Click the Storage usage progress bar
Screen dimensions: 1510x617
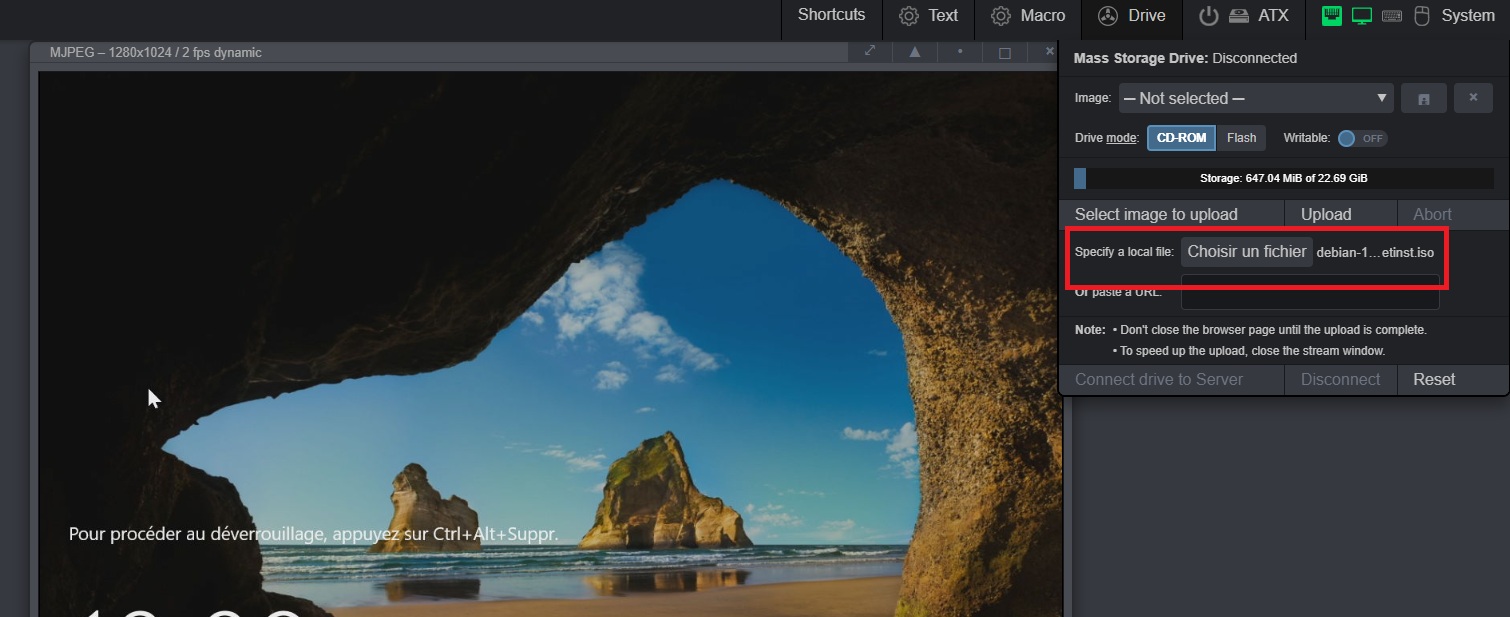point(1284,178)
